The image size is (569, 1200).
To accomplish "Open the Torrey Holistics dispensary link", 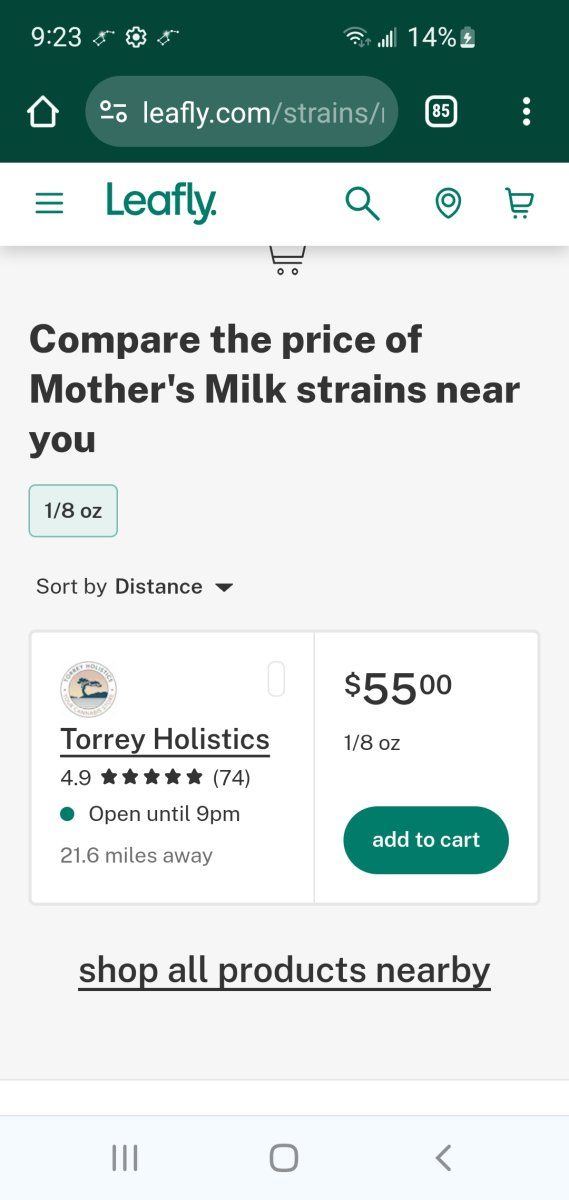I will click(165, 739).
